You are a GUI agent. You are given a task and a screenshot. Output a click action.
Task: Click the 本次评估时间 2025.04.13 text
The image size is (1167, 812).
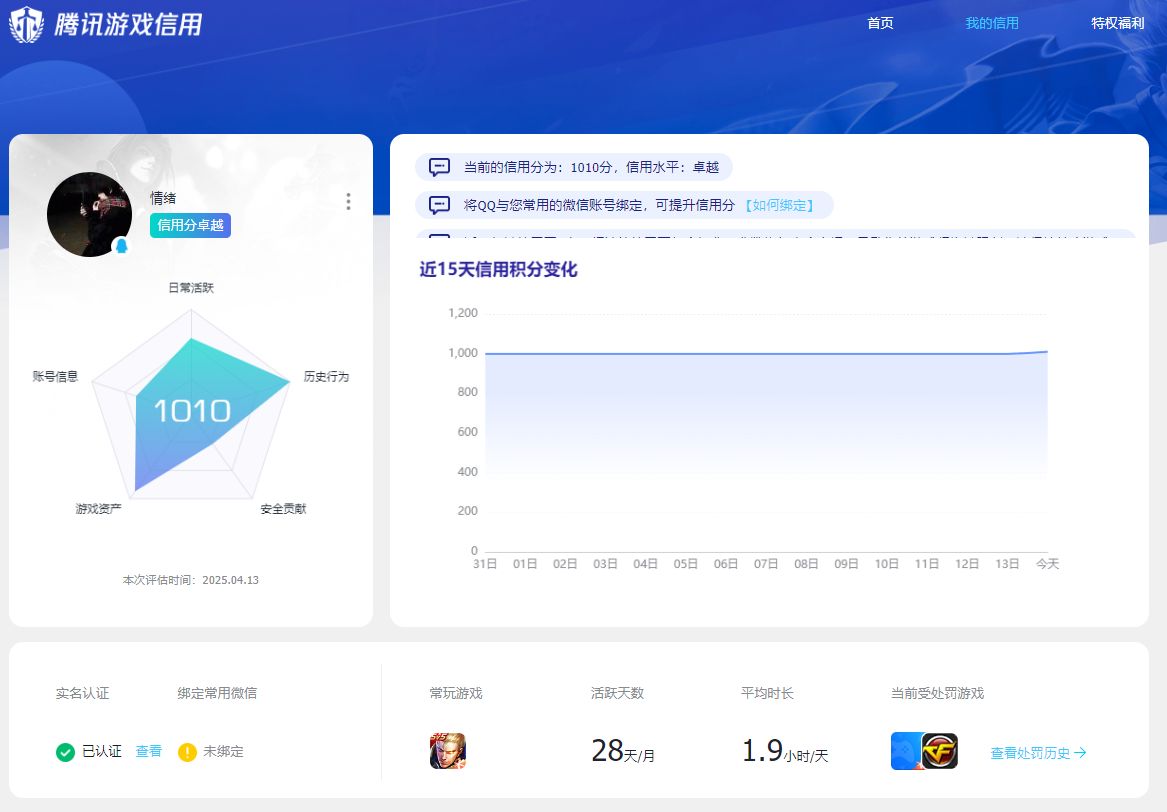(191, 581)
